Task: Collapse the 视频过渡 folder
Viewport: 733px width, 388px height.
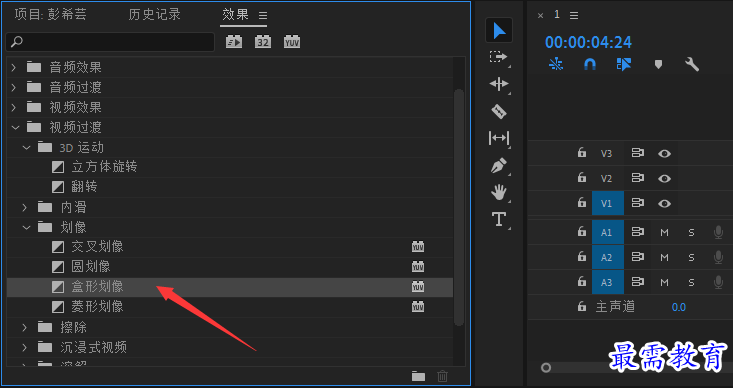Action: coord(15,127)
